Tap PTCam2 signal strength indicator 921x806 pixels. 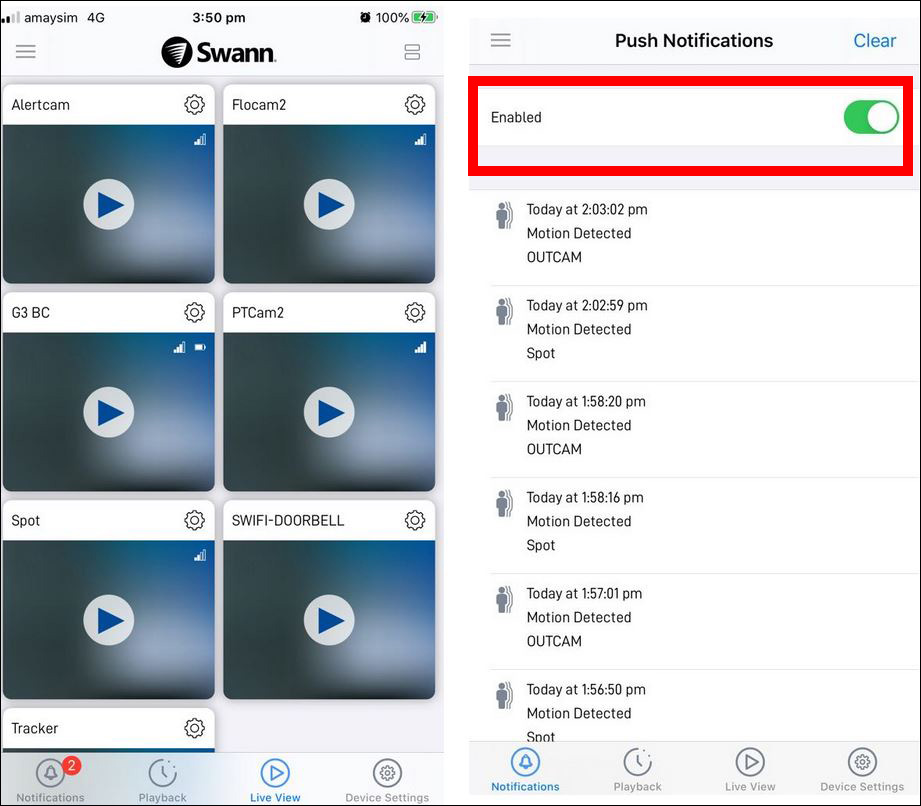tap(421, 347)
